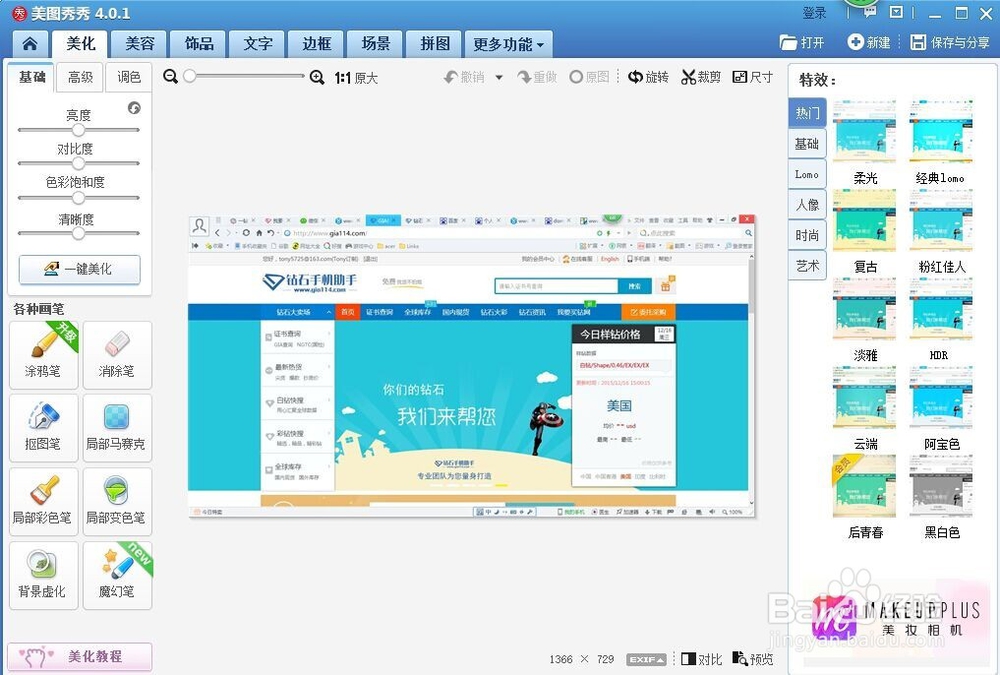The image size is (1000, 675).
Task: Select the 抠图笔 cutout pen tool
Action: [x=43, y=428]
